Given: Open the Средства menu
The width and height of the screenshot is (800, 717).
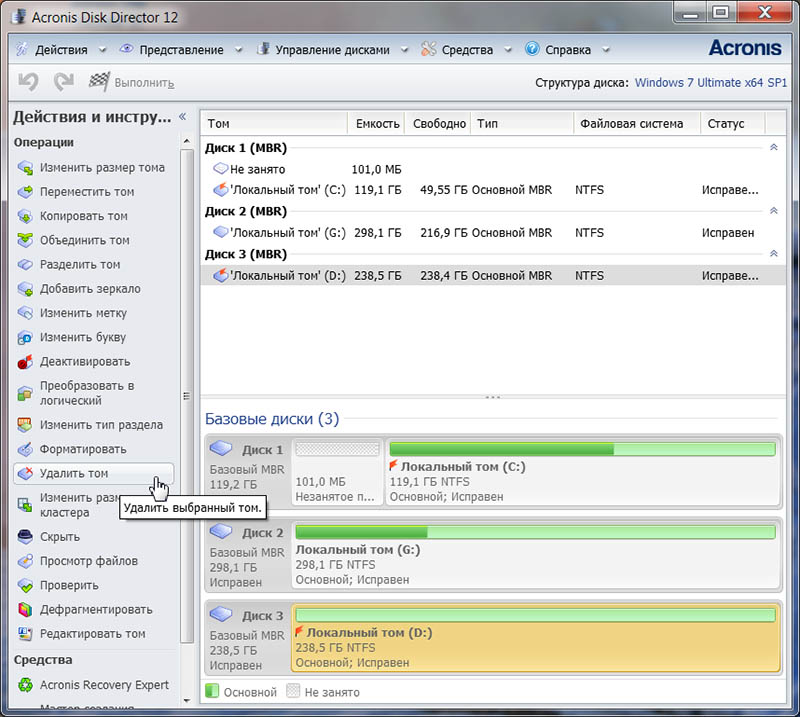Looking at the screenshot, I should 467,50.
